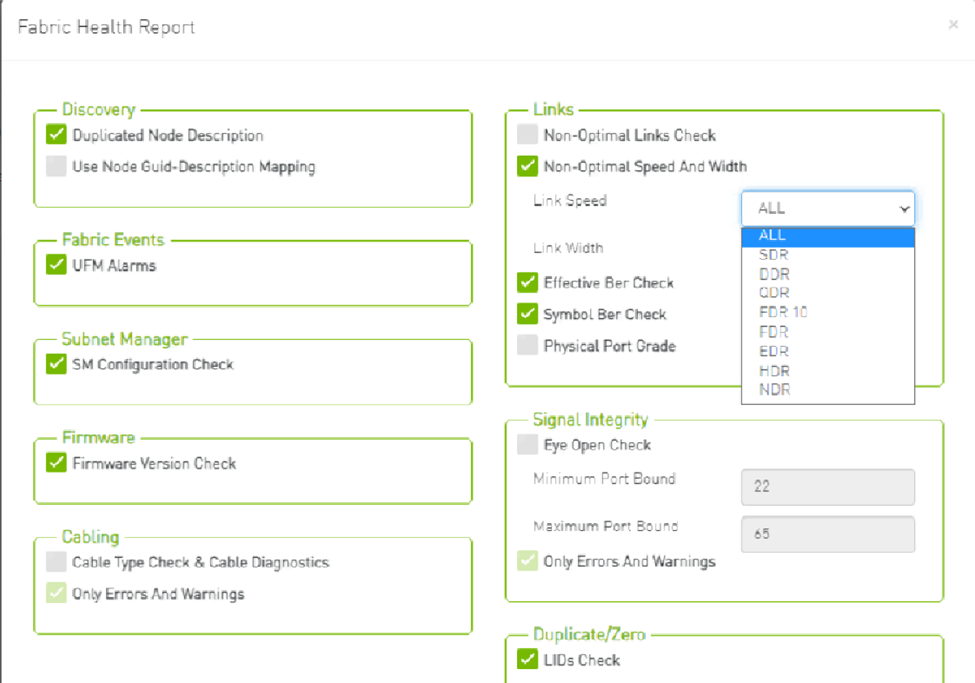Close the Fabric Health Report dialog
This screenshot has height=683, width=975.
952,25
